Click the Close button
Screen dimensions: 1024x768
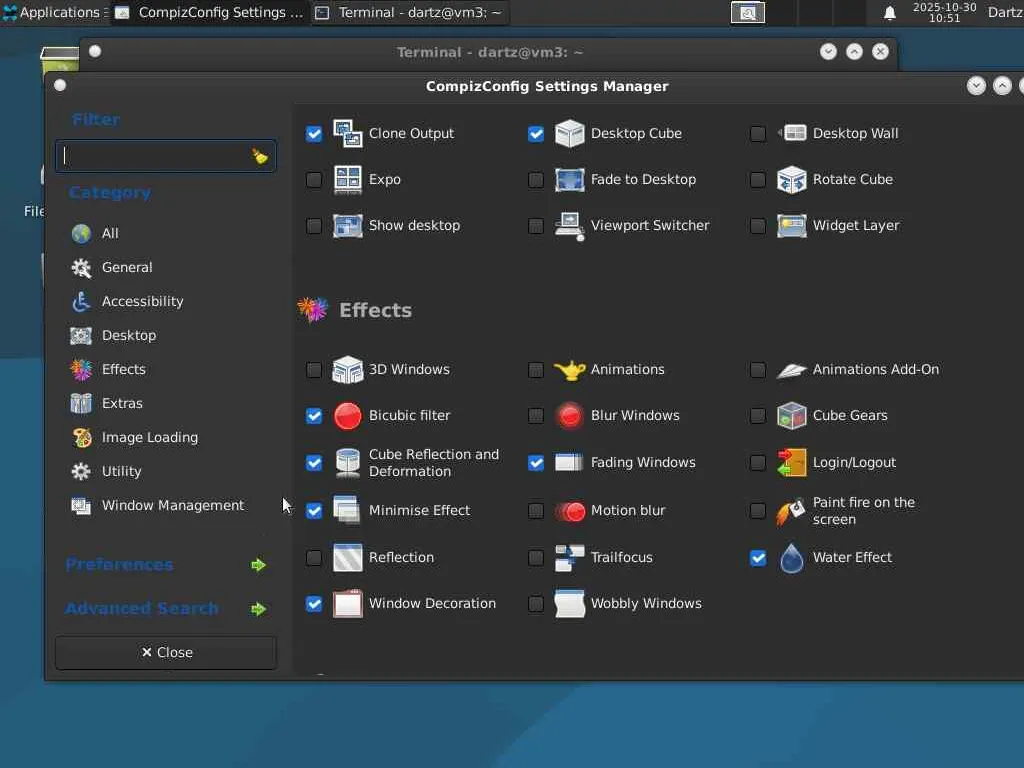point(166,652)
